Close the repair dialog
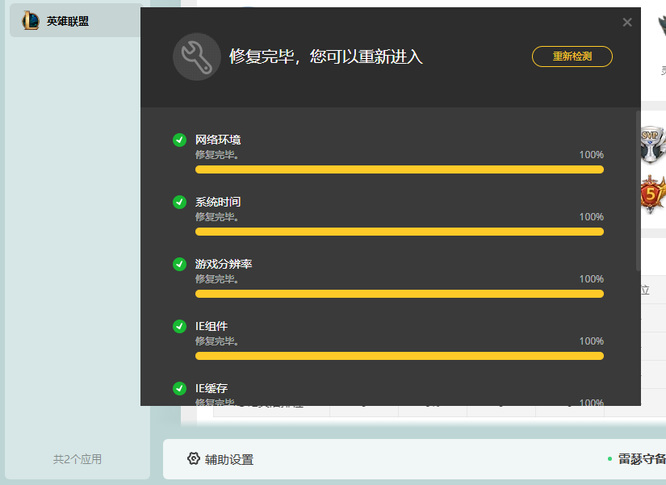Viewport: 666px width, 485px height. click(627, 23)
